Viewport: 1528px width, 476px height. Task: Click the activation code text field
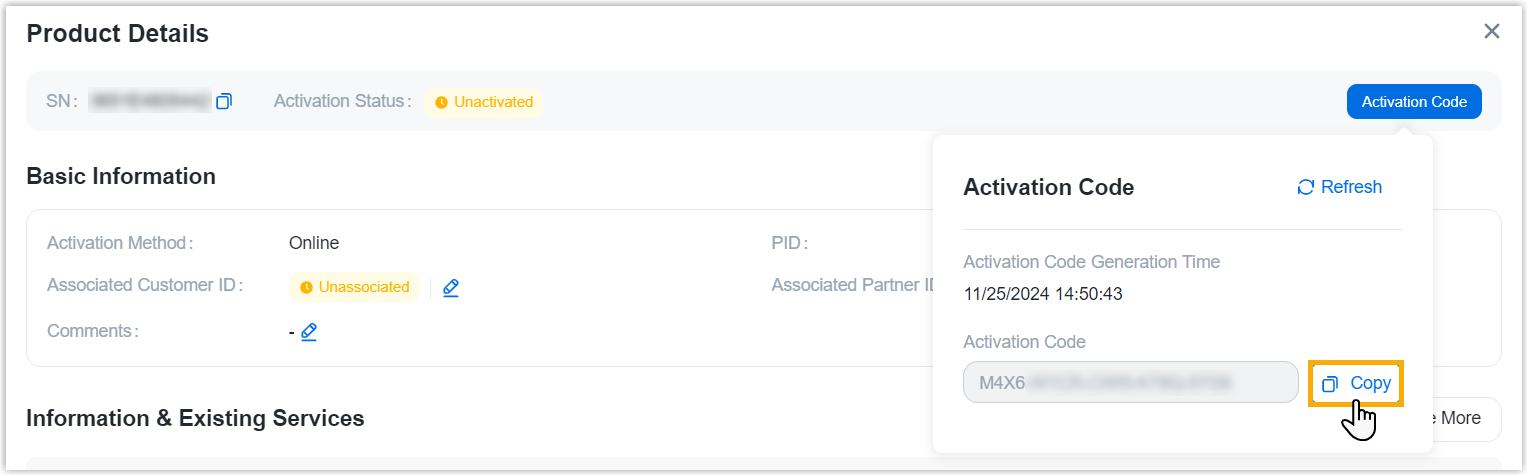pyautogui.click(x=1130, y=382)
